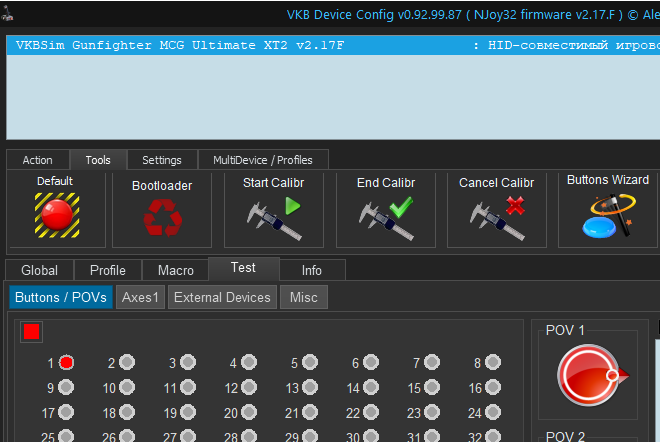Click the button 16 indicator

[x=493, y=387]
